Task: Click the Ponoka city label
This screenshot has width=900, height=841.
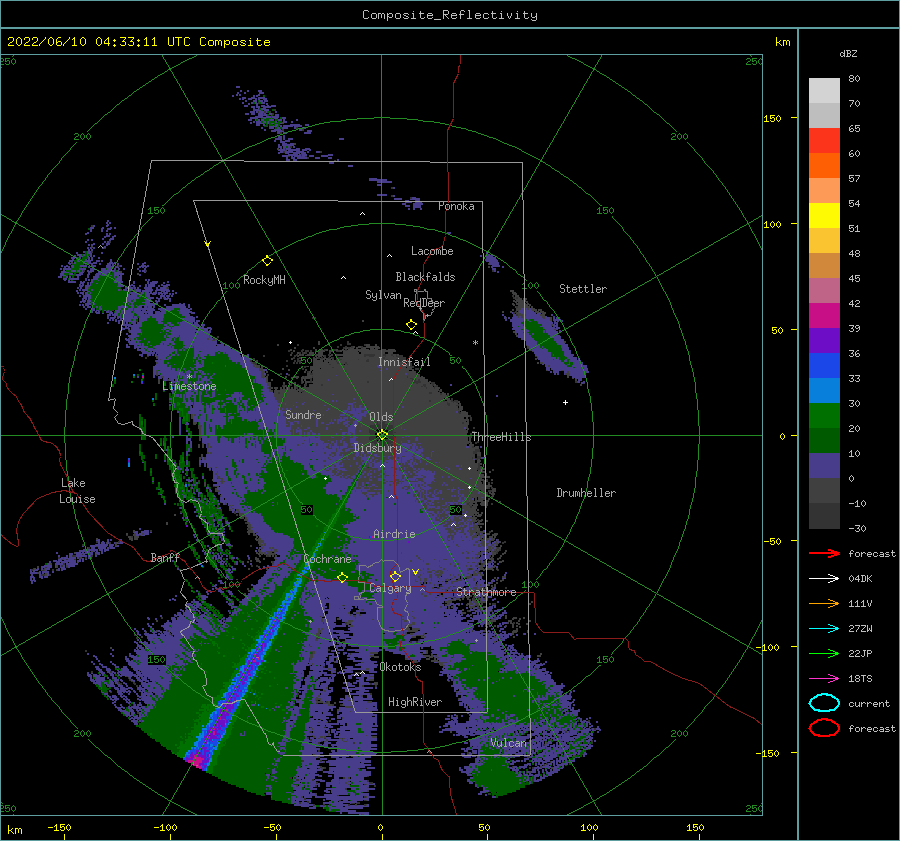Action: pyautogui.click(x=456, y=206)
